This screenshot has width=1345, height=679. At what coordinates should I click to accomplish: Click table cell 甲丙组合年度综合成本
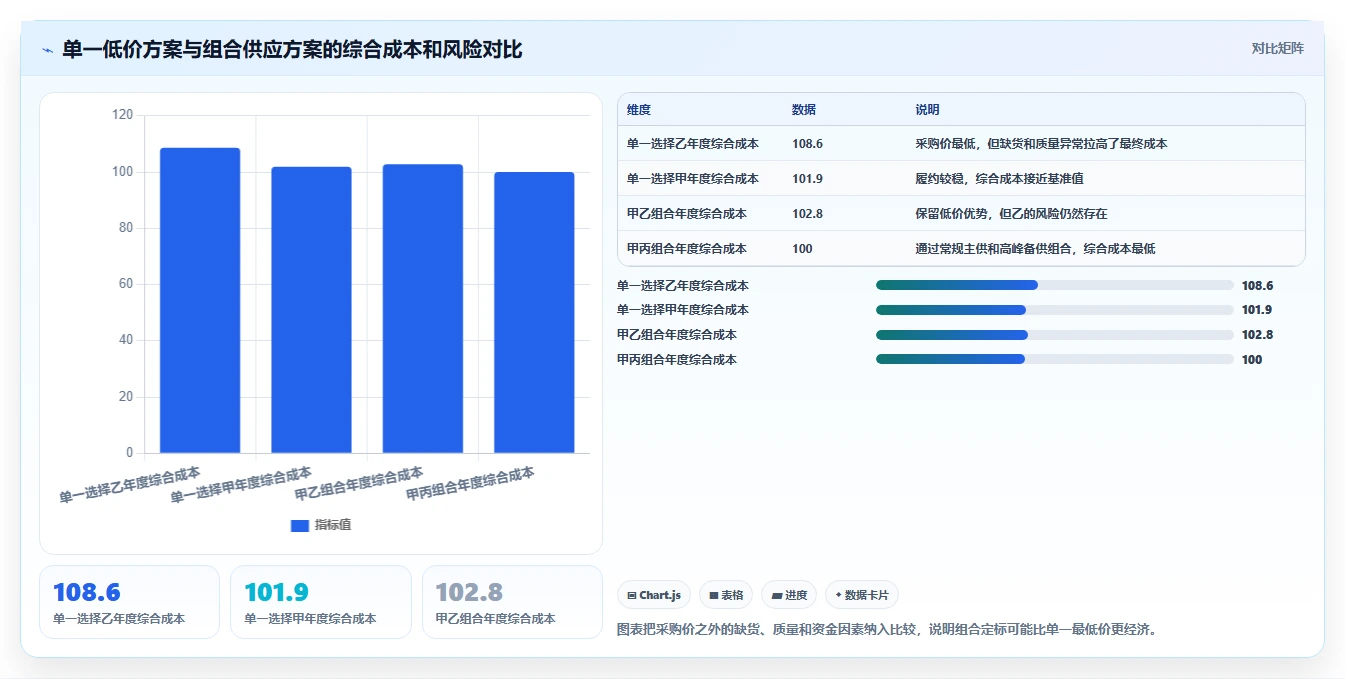pyautogui.click(x=687, y=249)
